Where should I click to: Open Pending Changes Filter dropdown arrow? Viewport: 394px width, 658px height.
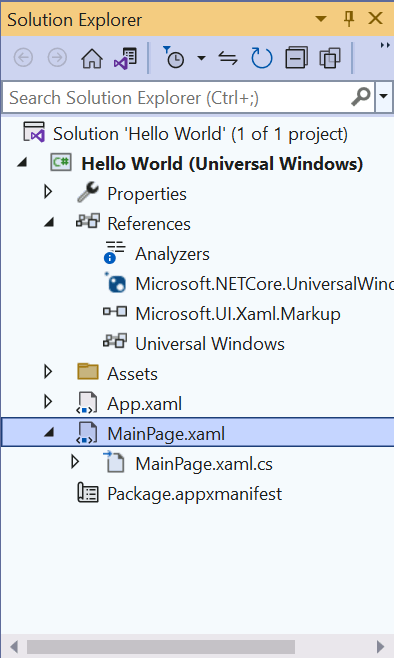pos(201,58)
